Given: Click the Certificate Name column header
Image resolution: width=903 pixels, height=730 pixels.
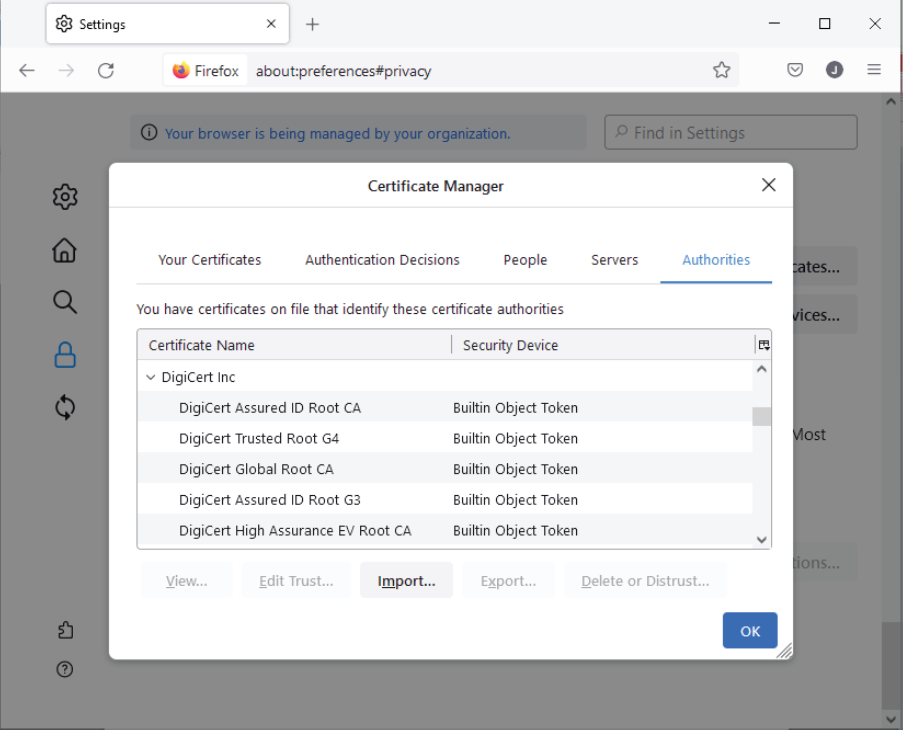Looking at the screenshot, I should [294, 345].
